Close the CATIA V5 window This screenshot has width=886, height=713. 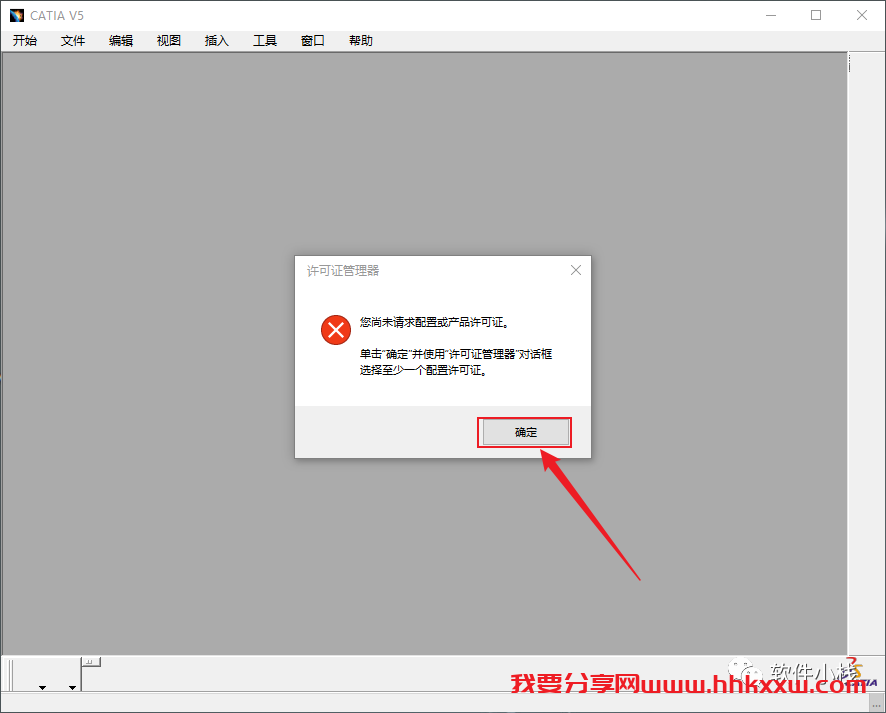click(862, 15)
